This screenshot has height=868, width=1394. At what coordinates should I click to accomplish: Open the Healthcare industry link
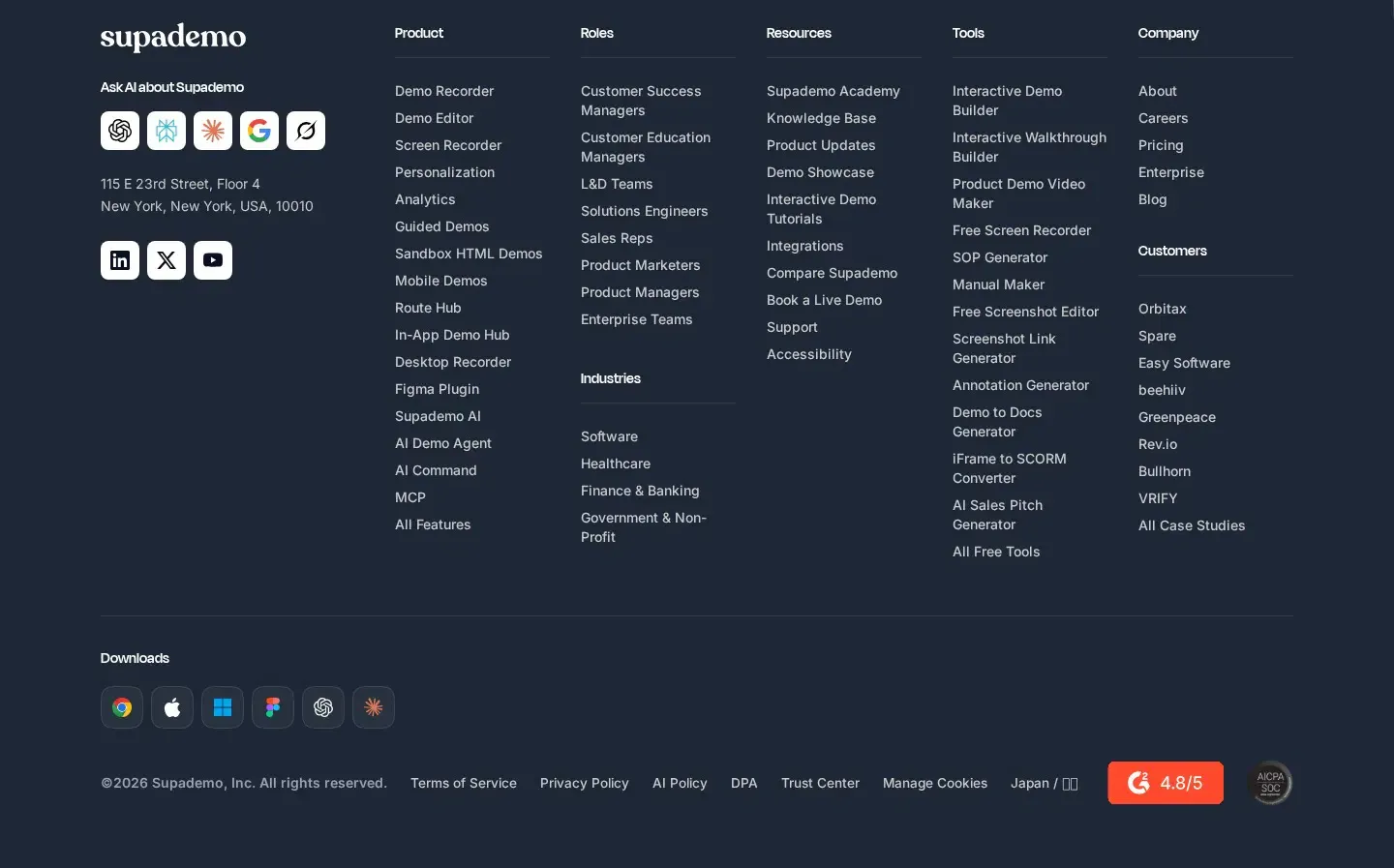click(616, 464)
